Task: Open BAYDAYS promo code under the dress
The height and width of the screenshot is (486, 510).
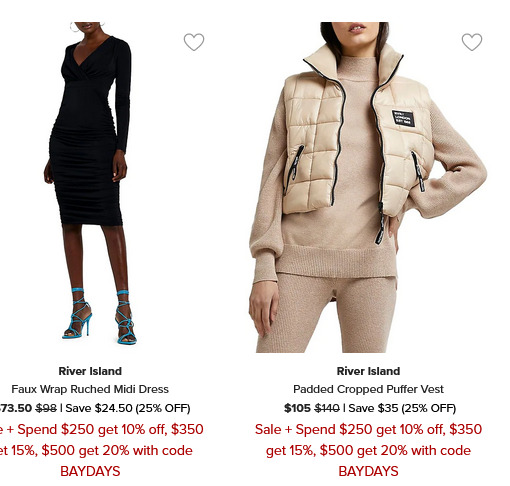Action: 90,471
